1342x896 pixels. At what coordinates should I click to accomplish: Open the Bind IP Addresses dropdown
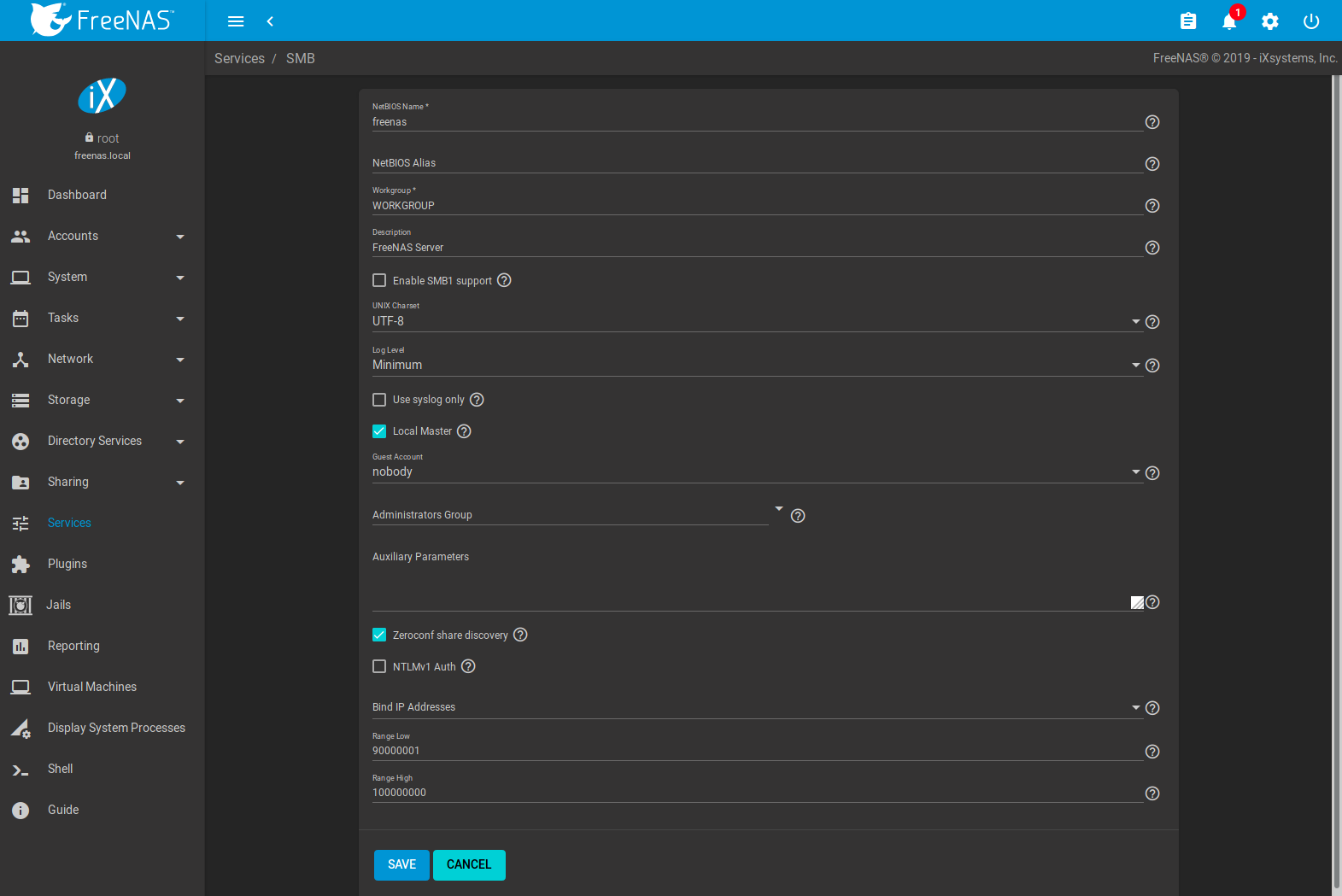[757, 707]
